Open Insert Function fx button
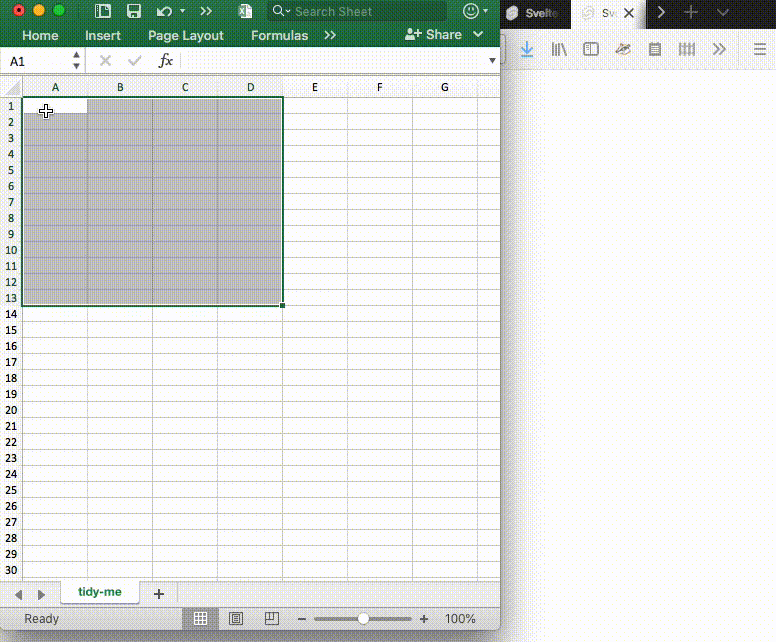This screenshot has width=776, height=642. click(165, 61)
